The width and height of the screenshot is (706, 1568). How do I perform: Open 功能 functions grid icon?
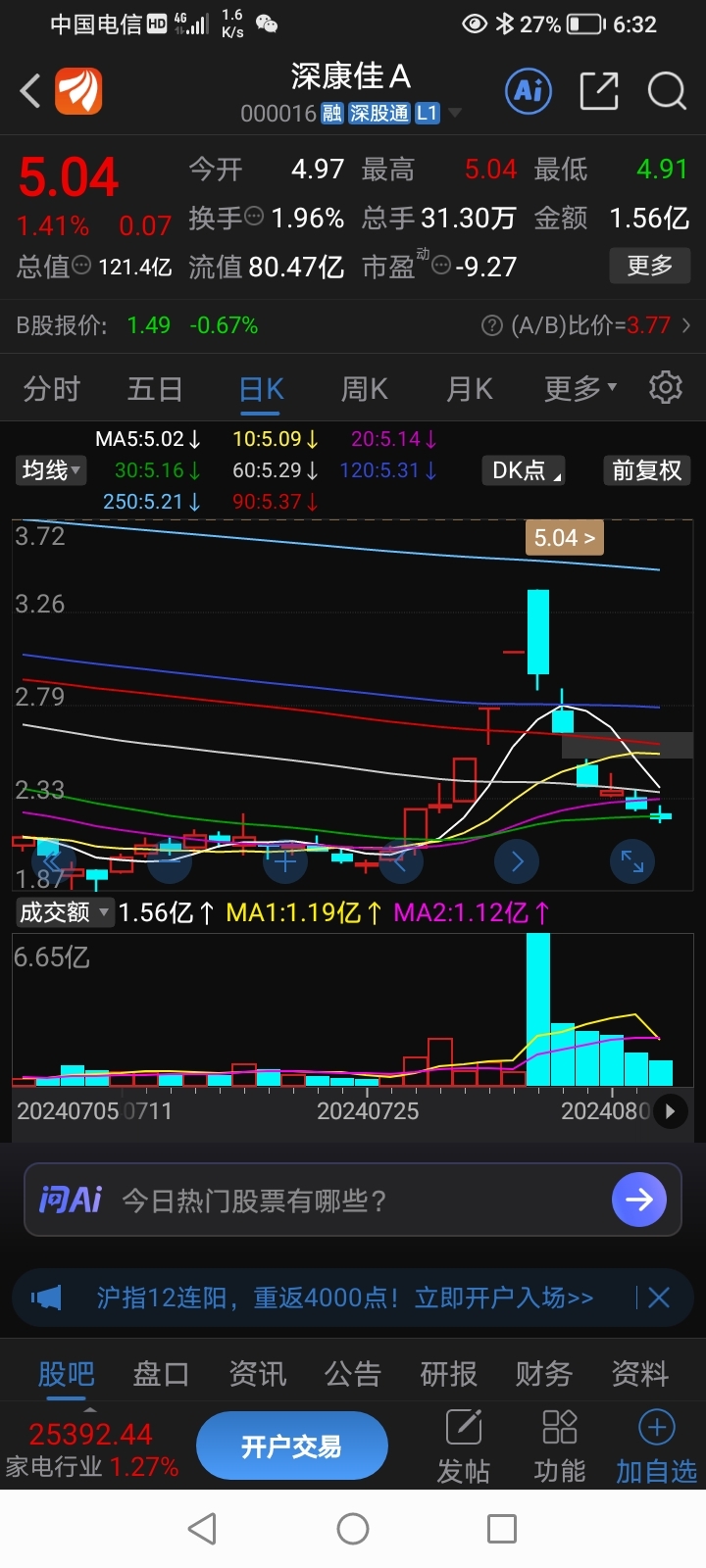click(559, 1446)
